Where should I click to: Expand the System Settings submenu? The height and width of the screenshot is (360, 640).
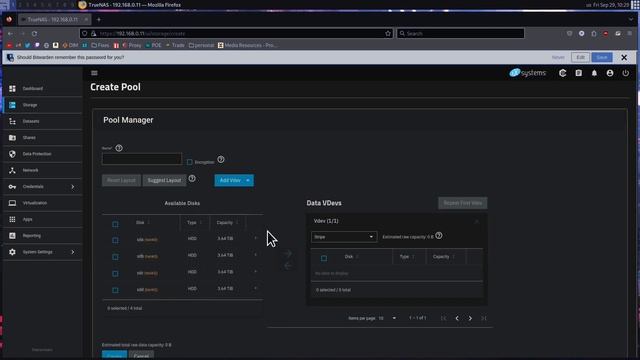73,252
